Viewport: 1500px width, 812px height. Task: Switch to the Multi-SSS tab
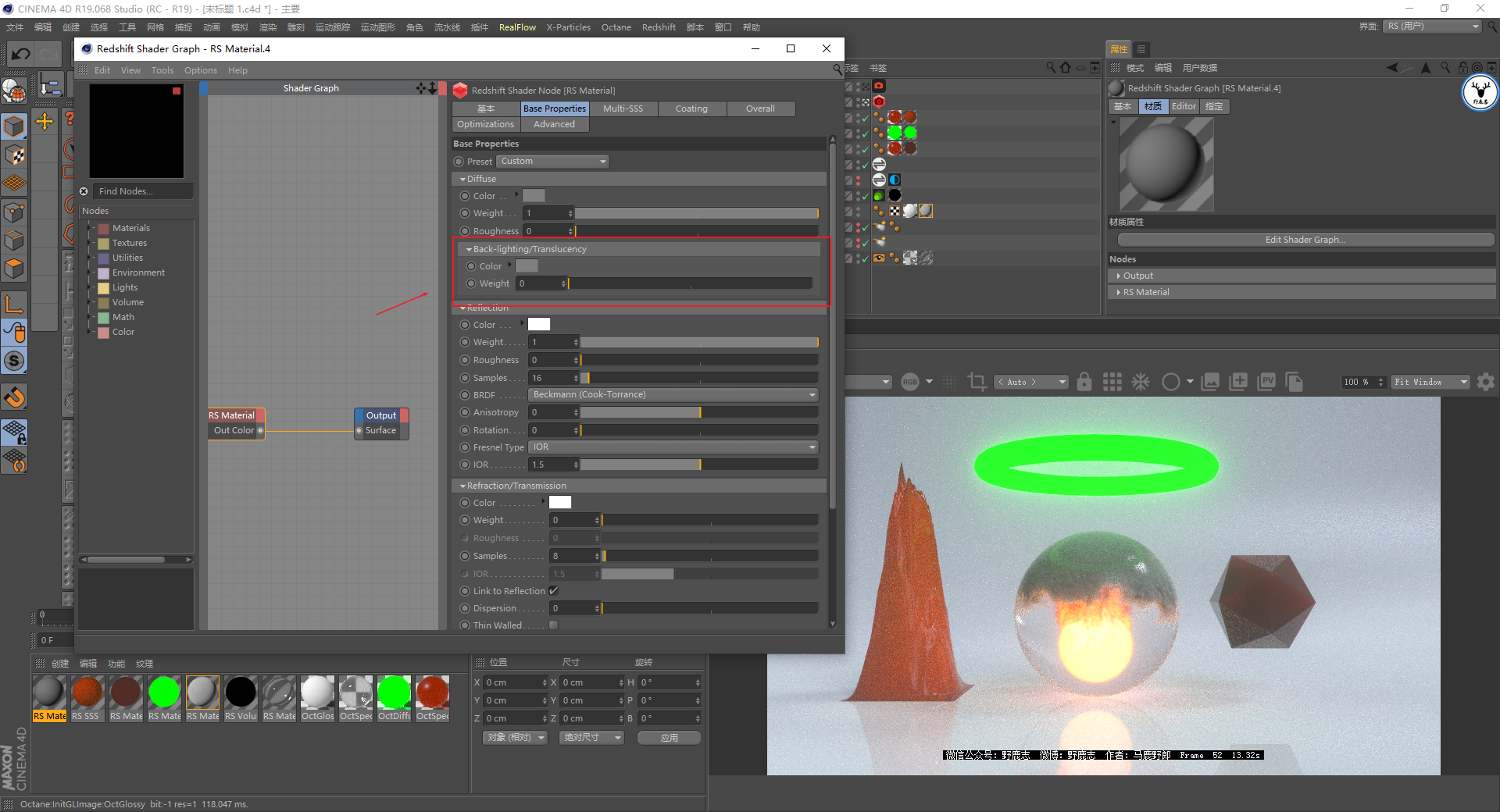click(x=623, y=109)
